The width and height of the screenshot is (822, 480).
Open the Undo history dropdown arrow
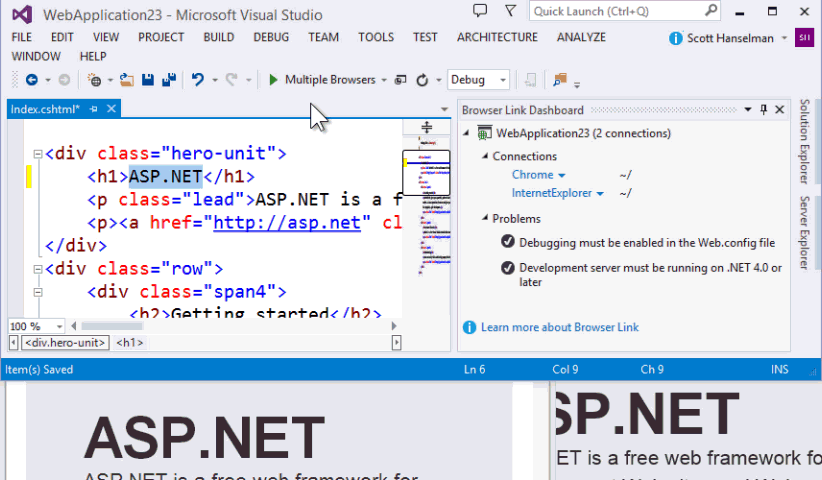pos(214,80)
